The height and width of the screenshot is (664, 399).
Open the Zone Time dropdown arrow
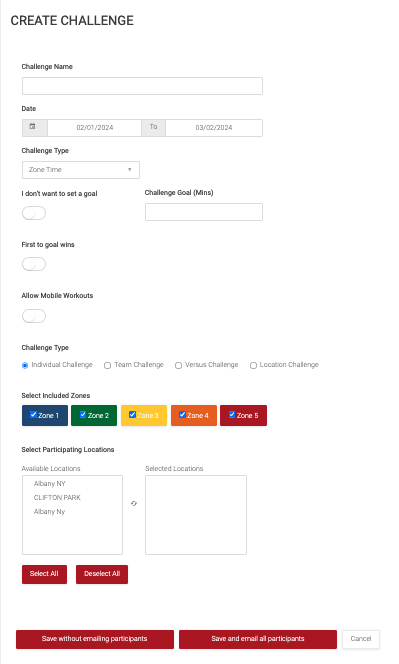[x=130, y=170]
